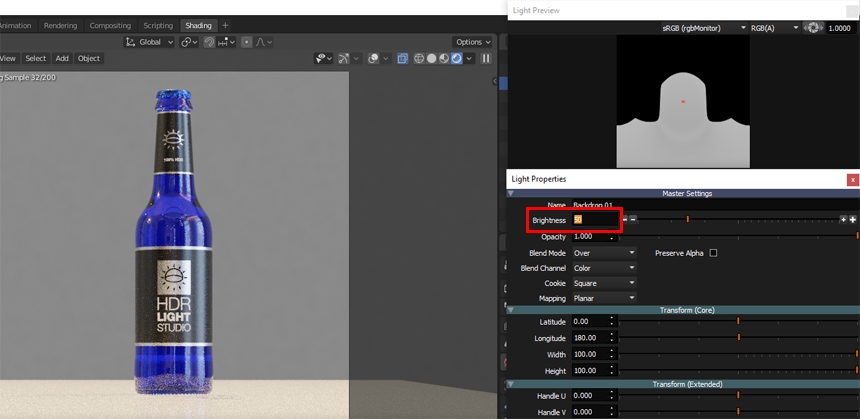This screenshot has width=860, height=419.
Task: Collapse the Master Settings section
Action: tap(511, 194)
